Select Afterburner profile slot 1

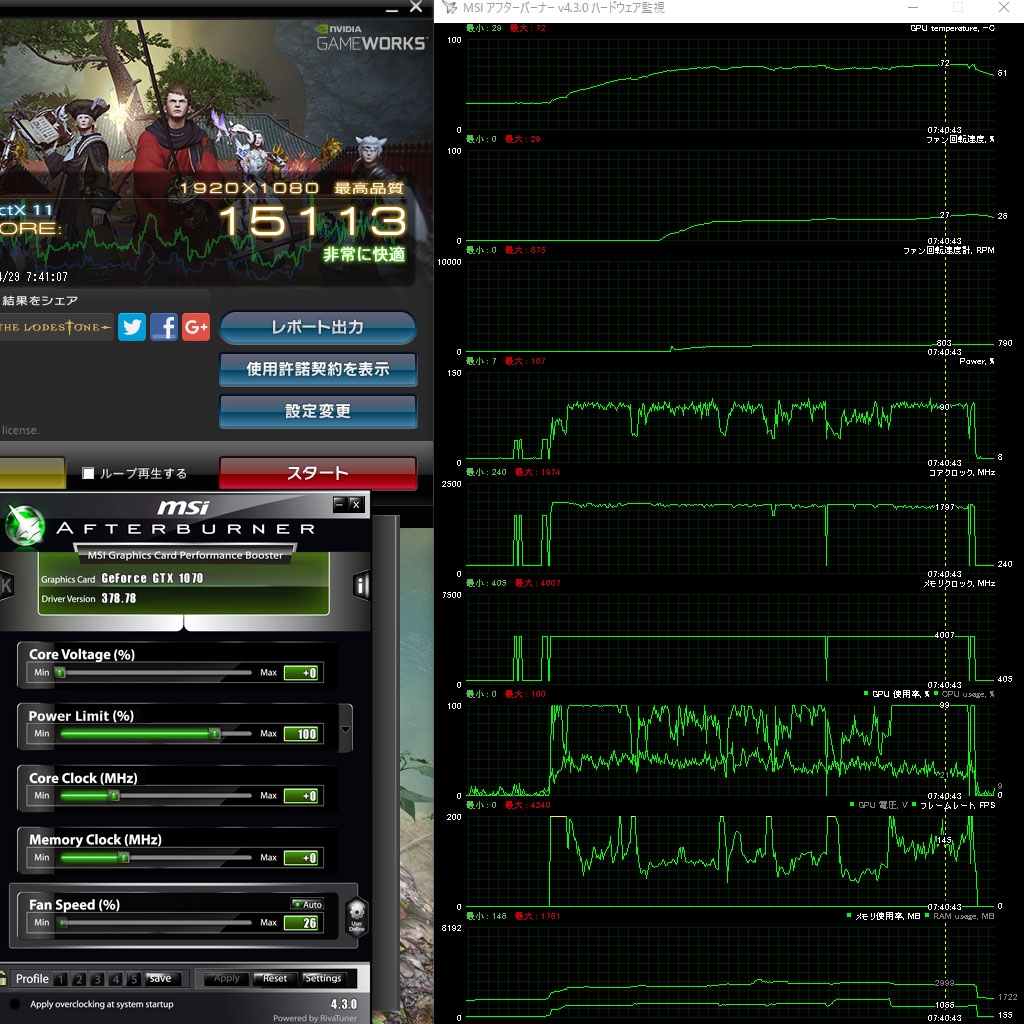61,979
